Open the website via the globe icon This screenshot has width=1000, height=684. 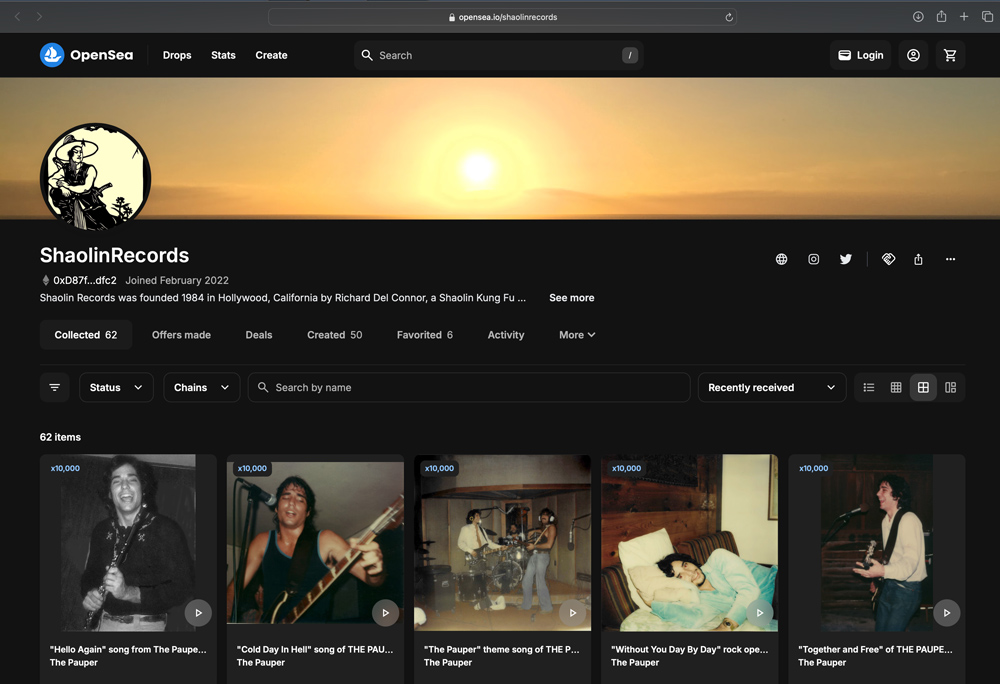[781, 259]
